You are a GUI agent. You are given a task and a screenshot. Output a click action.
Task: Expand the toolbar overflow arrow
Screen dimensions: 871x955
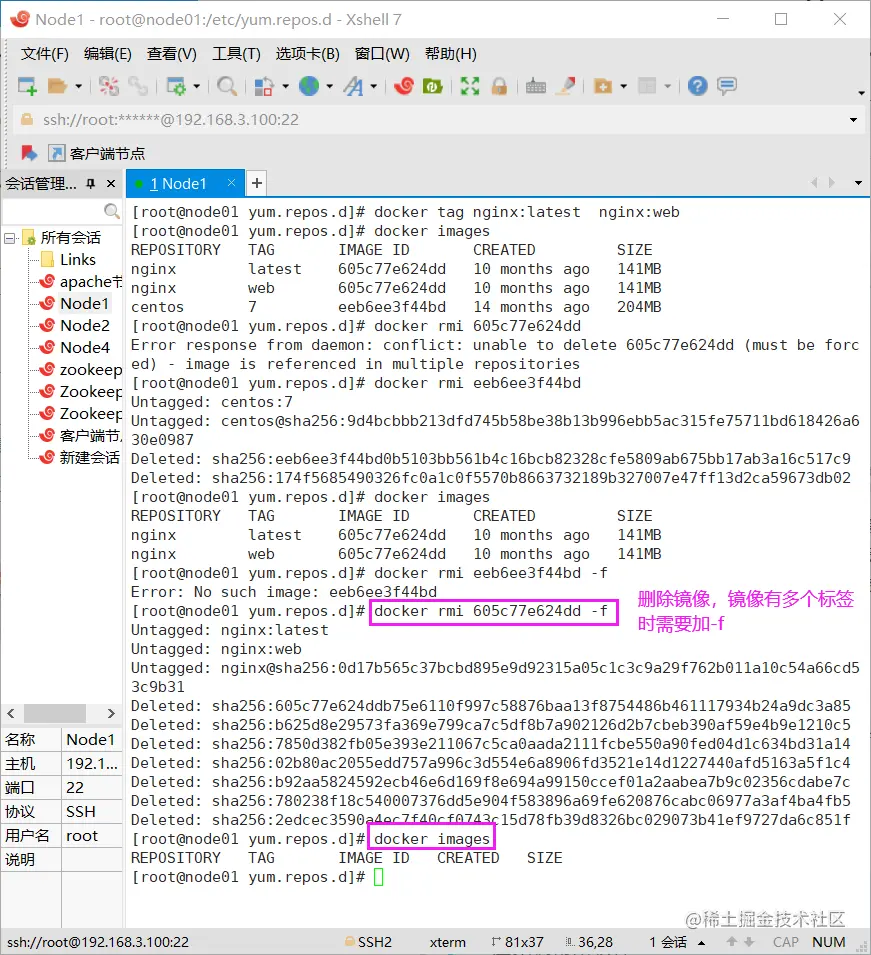861,93
